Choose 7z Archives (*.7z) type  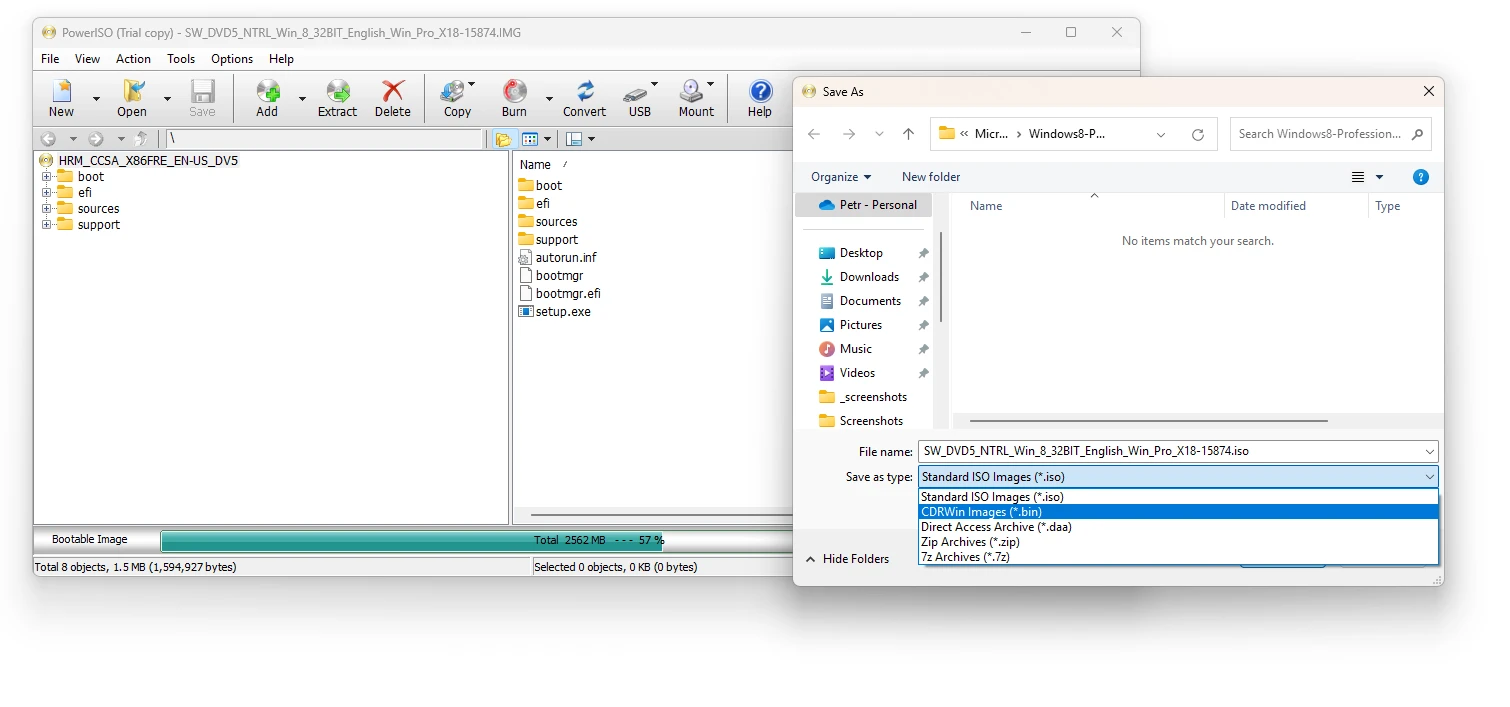coord(1178,557)
